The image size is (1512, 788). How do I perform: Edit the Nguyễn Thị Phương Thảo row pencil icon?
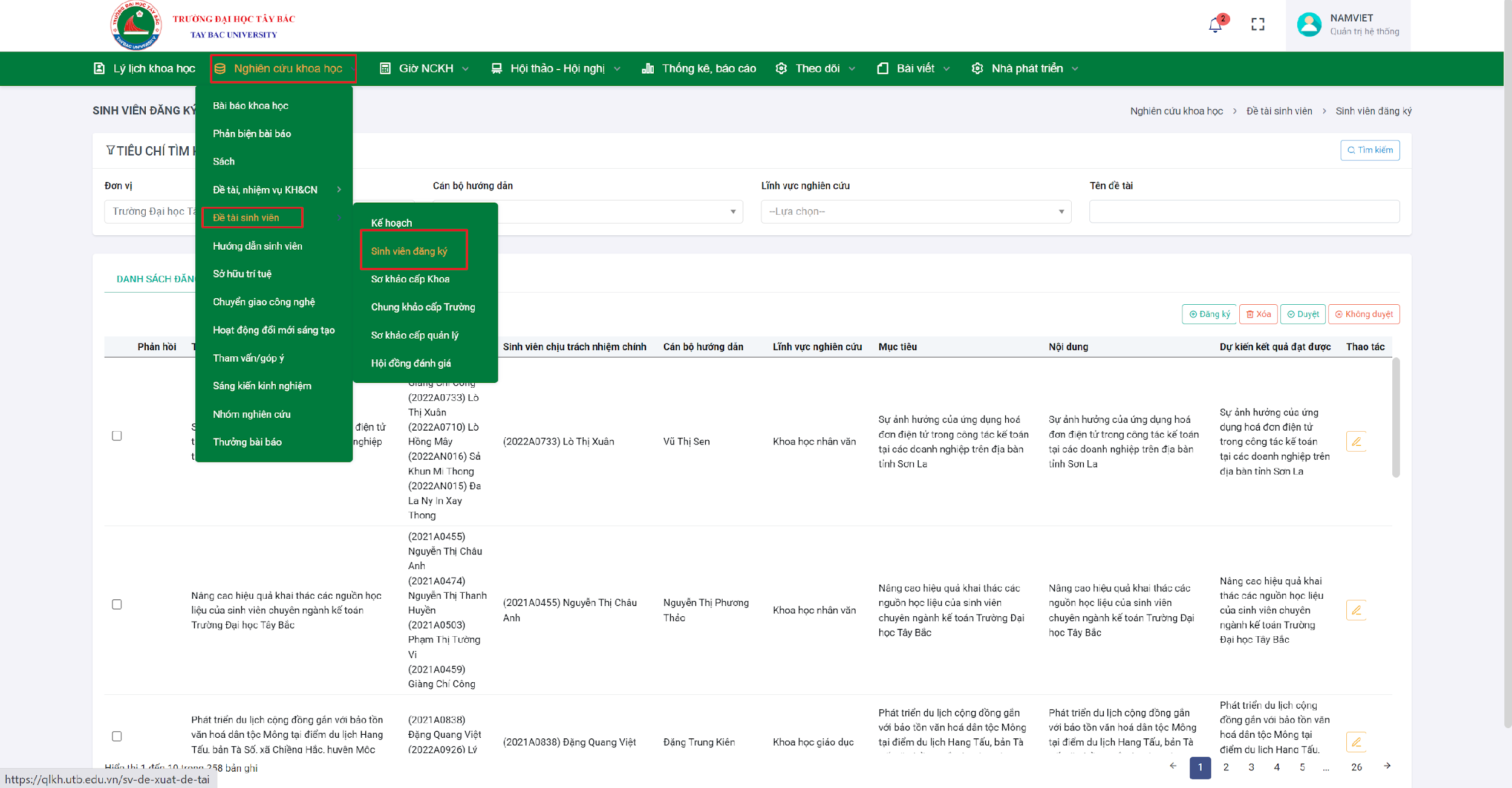tap(1357, 610)
